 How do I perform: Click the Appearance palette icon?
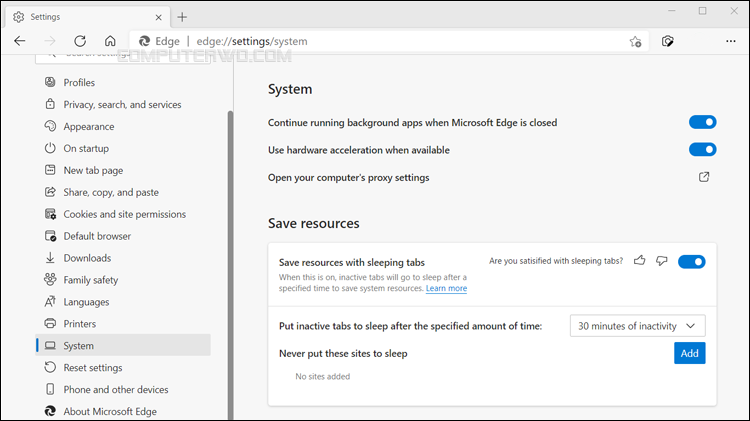pos(50,126)
